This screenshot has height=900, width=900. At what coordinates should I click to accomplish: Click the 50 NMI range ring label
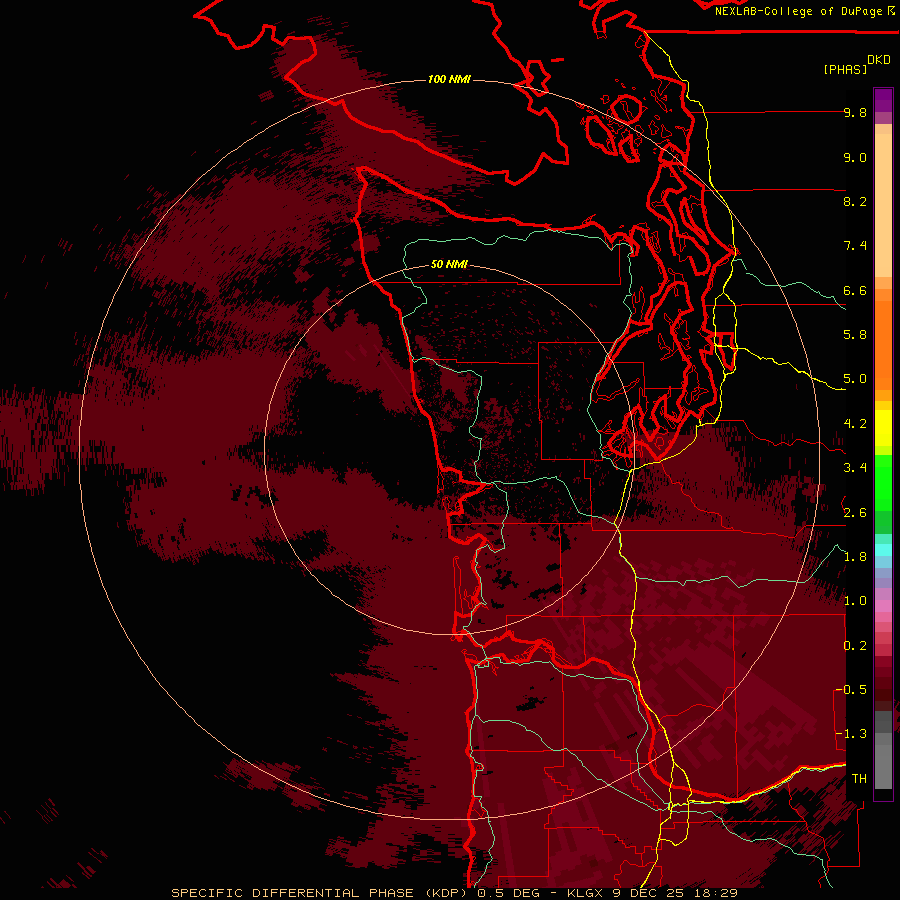[449, 264]
